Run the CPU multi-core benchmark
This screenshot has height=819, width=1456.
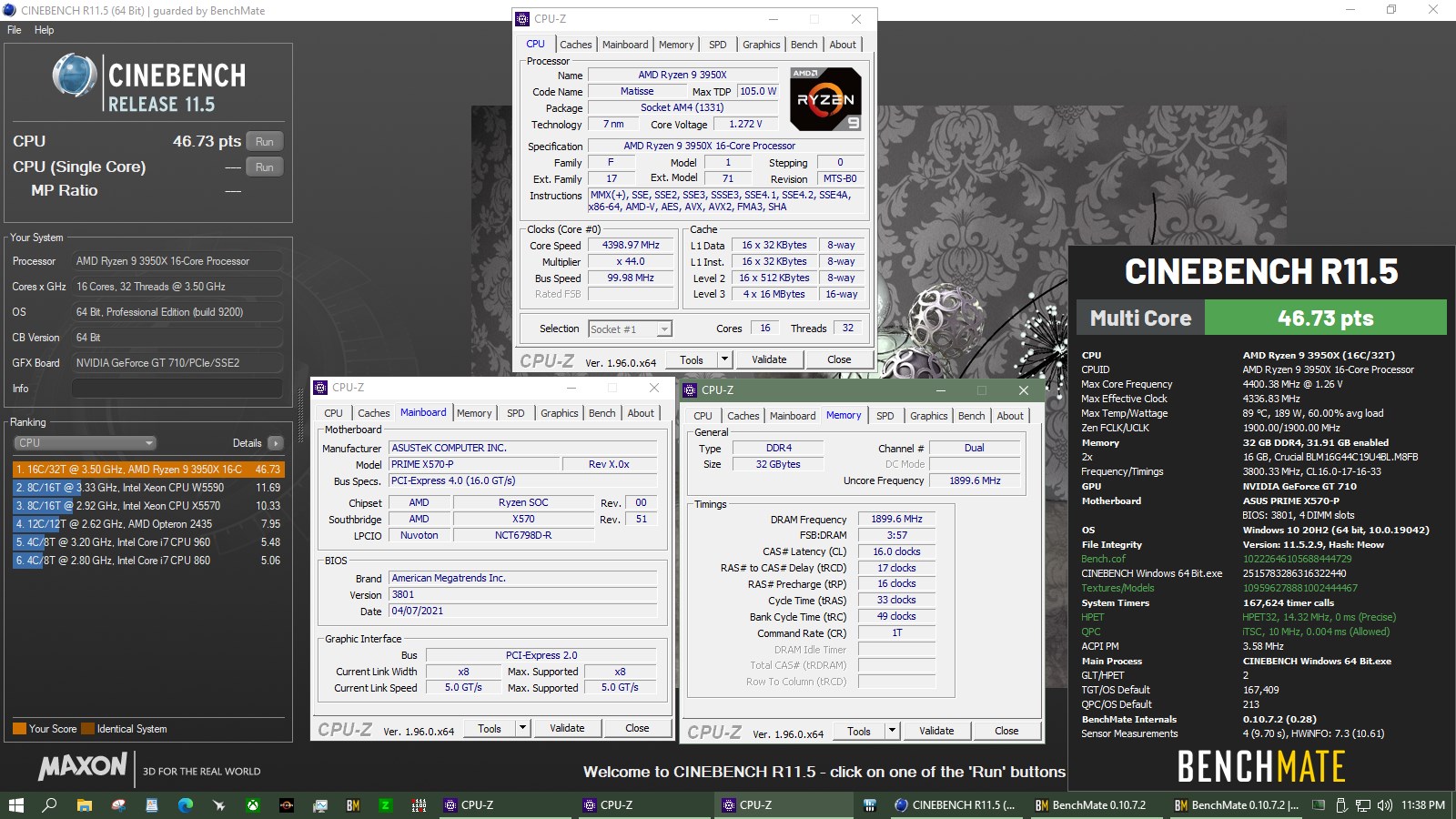(x=264, y=142)
